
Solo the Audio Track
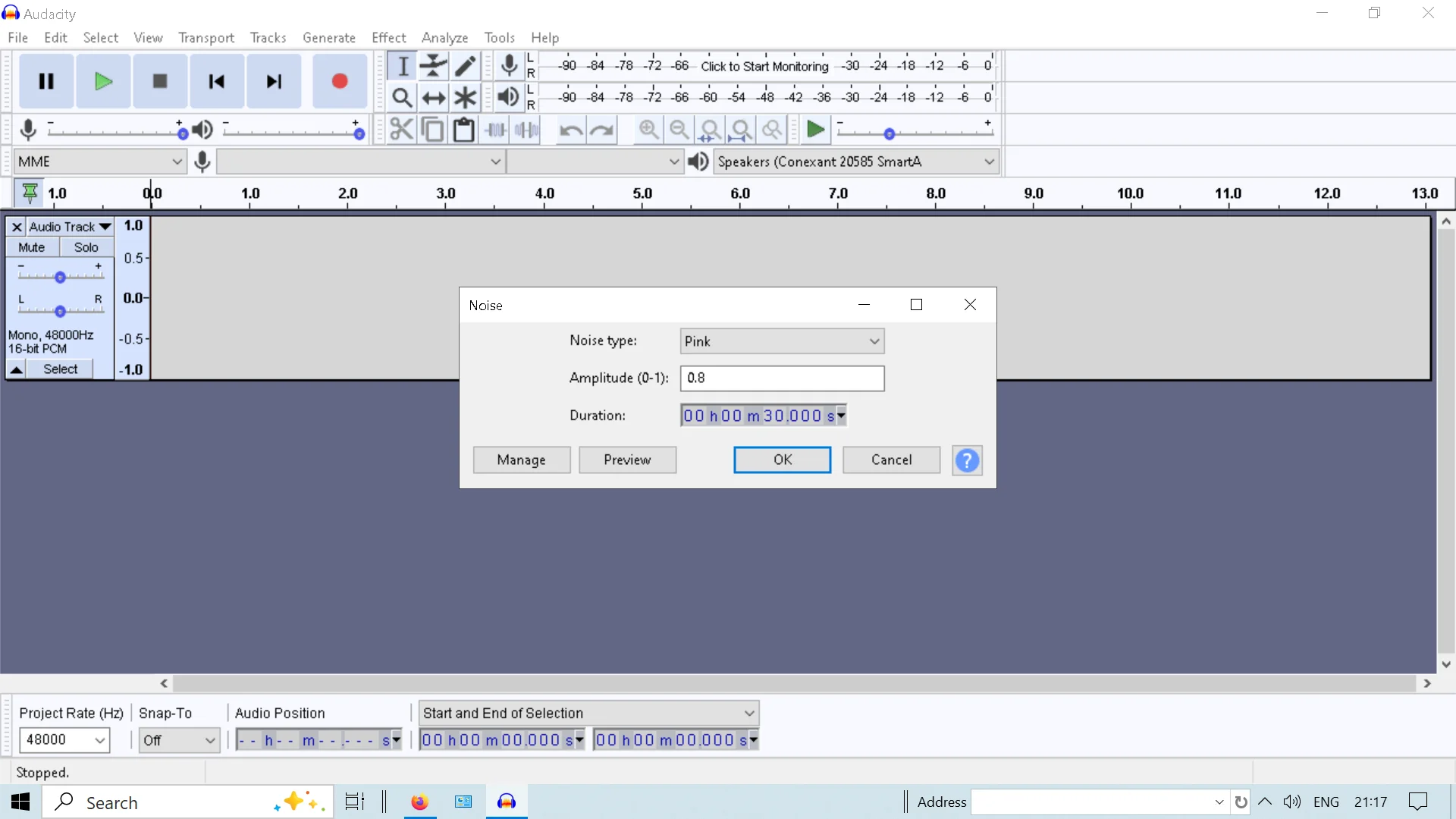(x=86, y=247)
